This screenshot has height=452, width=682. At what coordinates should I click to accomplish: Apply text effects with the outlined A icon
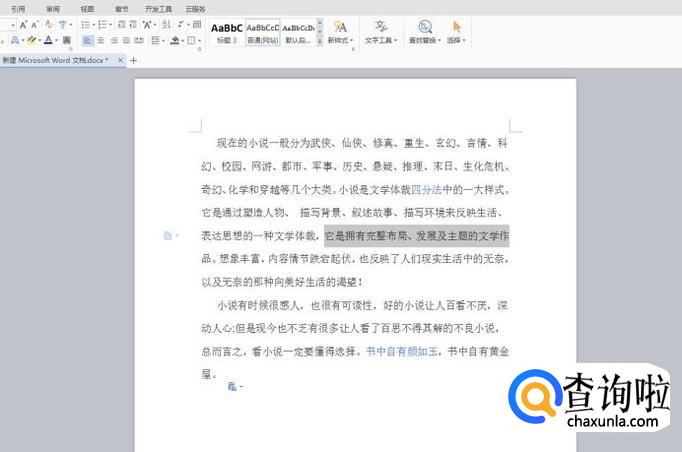(x=15, y=40)
